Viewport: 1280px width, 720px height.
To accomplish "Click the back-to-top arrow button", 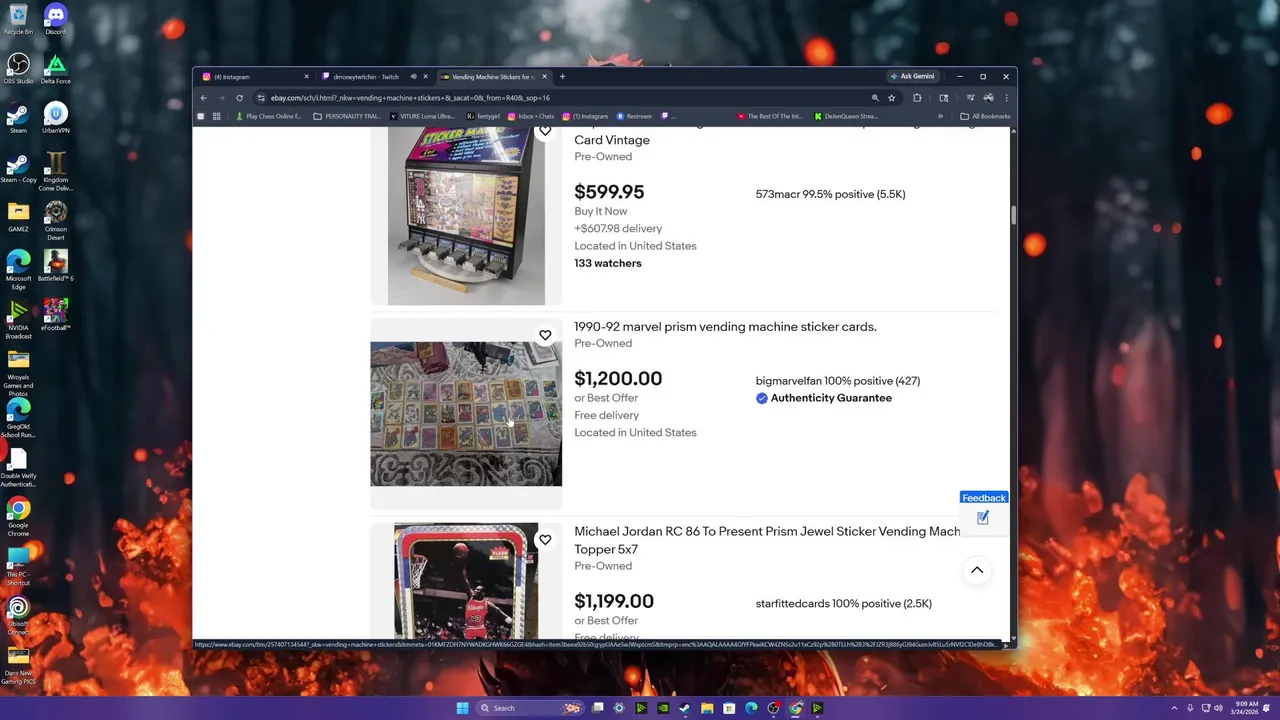I will point(977,571).
